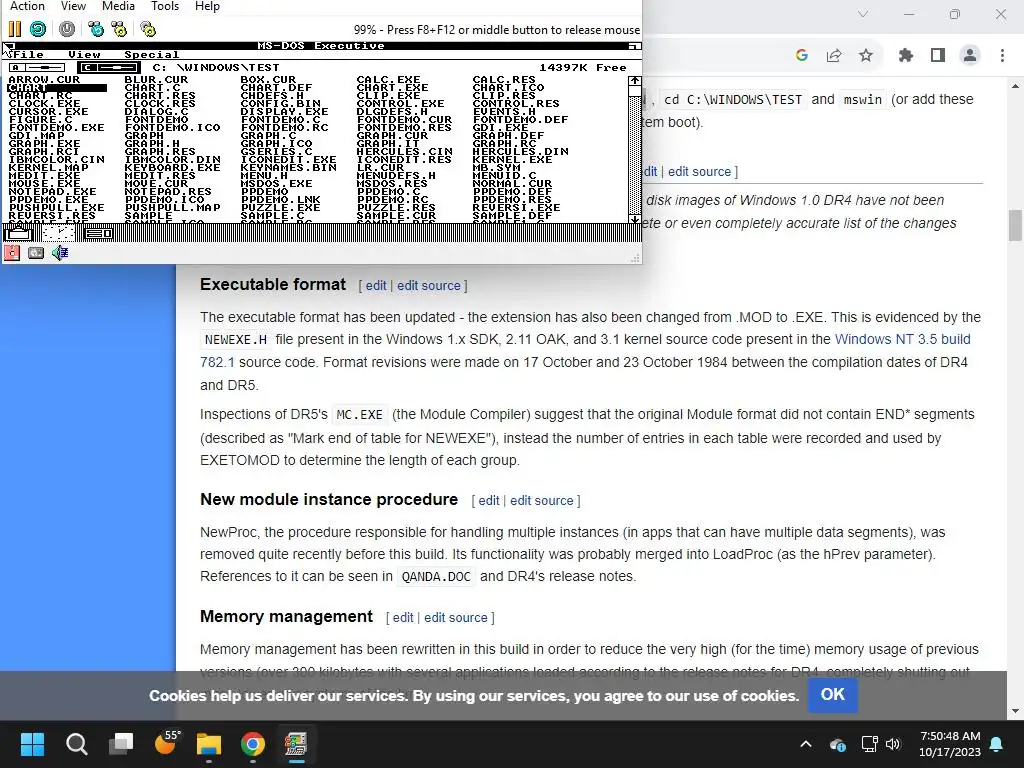Select drive A in MS-DOS Executive
Image resolution: width=1024 pixels, height=768 pixels.
[38, 67]
